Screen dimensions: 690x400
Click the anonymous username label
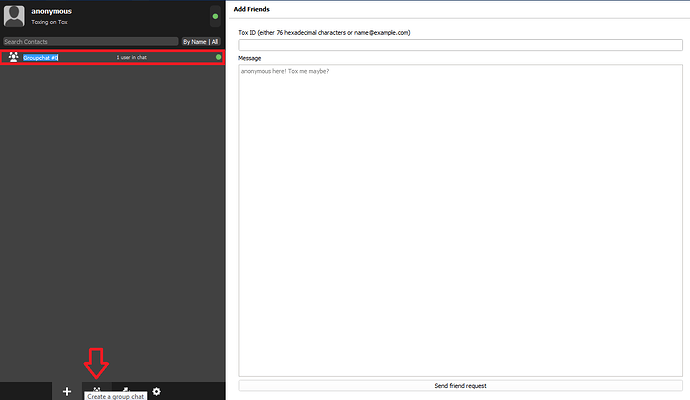pos(51,11)
